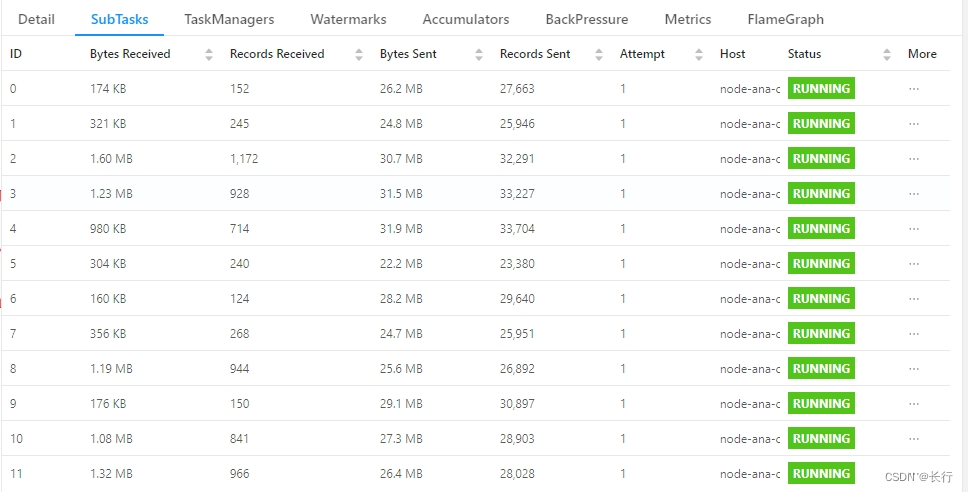Sort by Attempt column arrows
This screenshot has height=492, width=968.
coord(699,55)
